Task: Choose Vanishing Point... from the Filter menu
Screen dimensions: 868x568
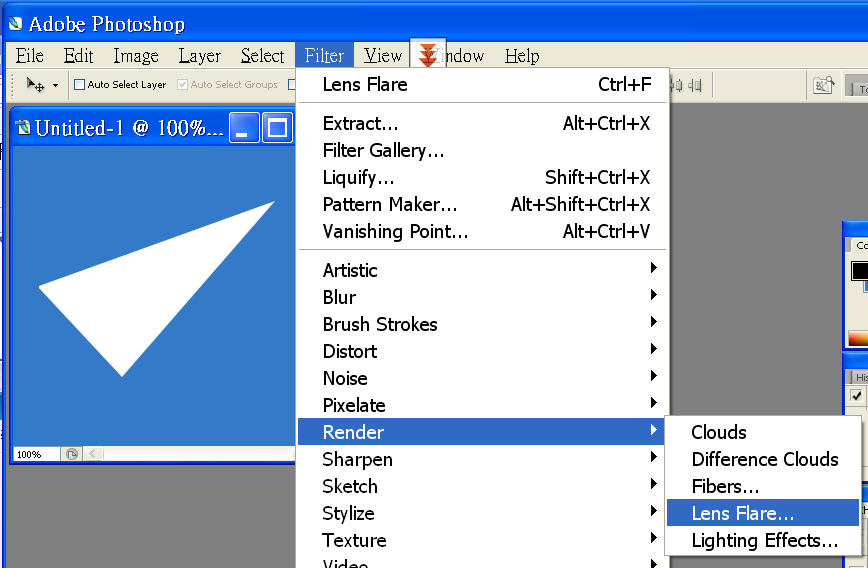Action: point(482,231)
